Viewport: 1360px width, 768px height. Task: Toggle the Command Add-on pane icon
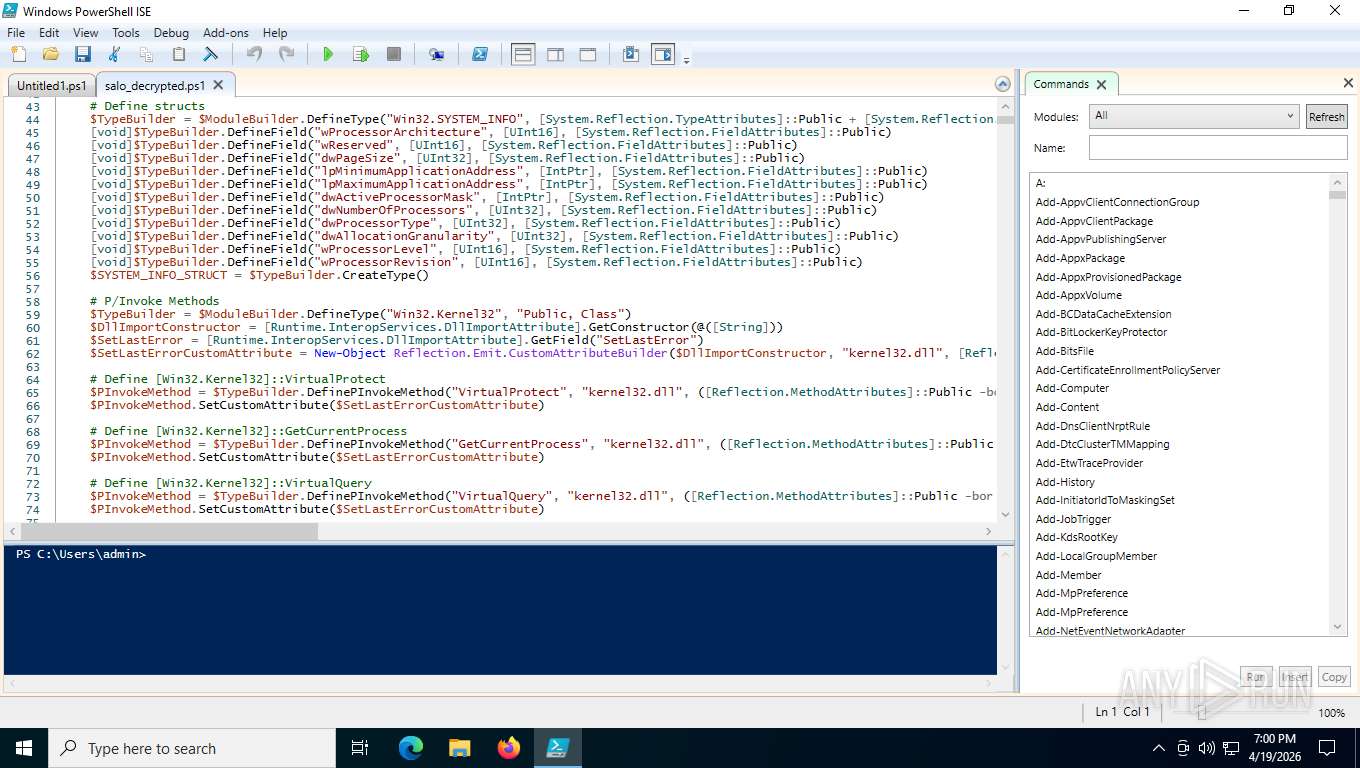pos(663,54)
